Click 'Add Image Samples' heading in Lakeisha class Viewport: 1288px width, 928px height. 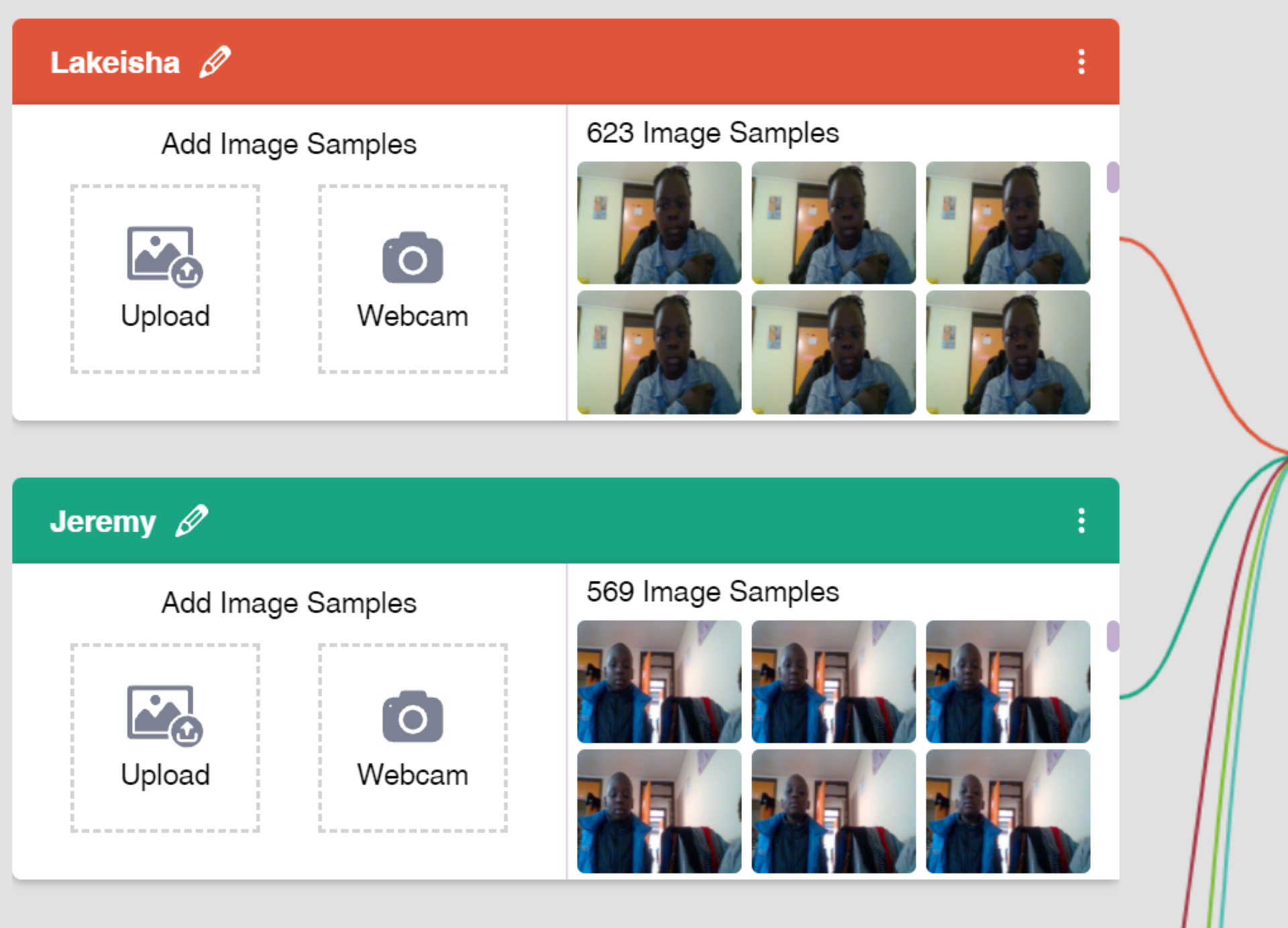coord(289,145)
